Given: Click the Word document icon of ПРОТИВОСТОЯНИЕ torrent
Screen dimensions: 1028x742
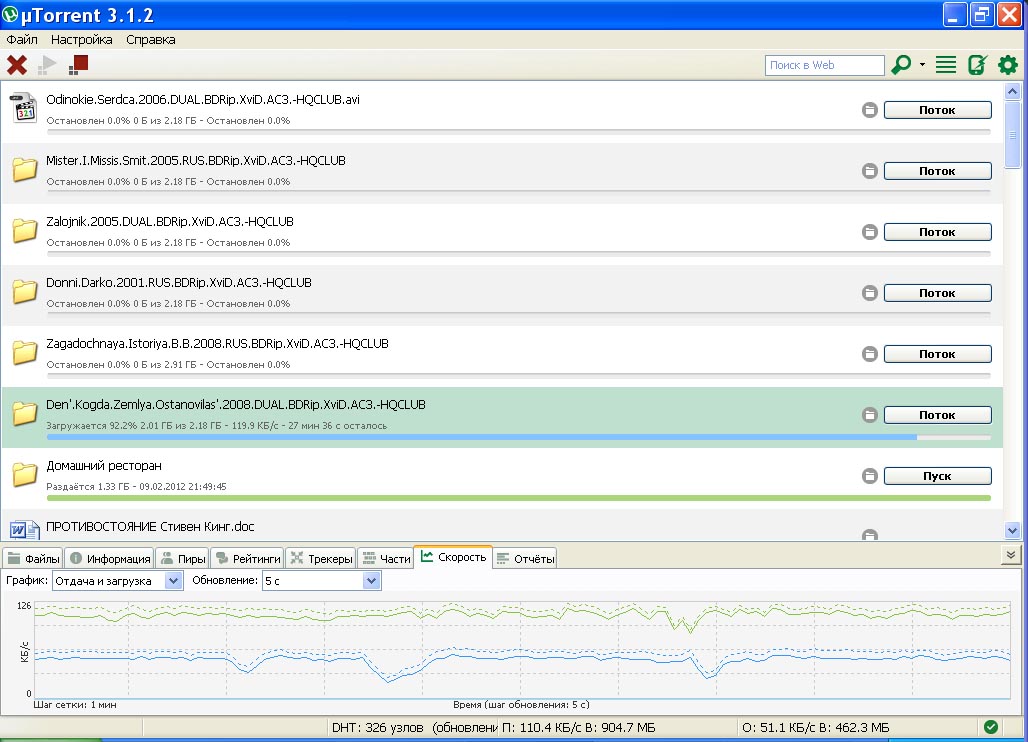Looking at the screenshot, I should 24,530.
